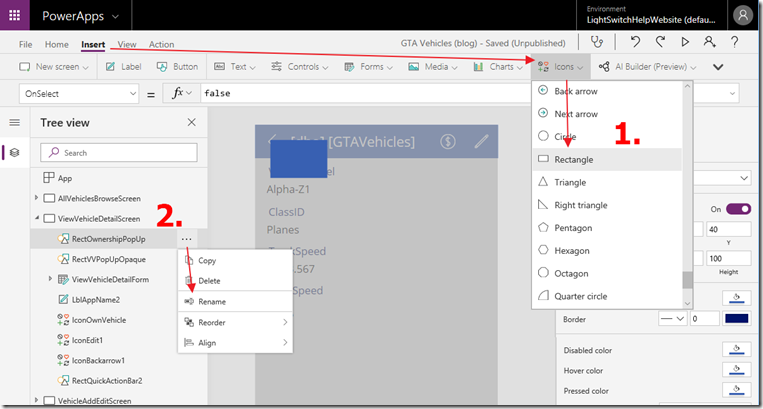
Task: Select Right triangle from icons list
Action: (607, 205)
